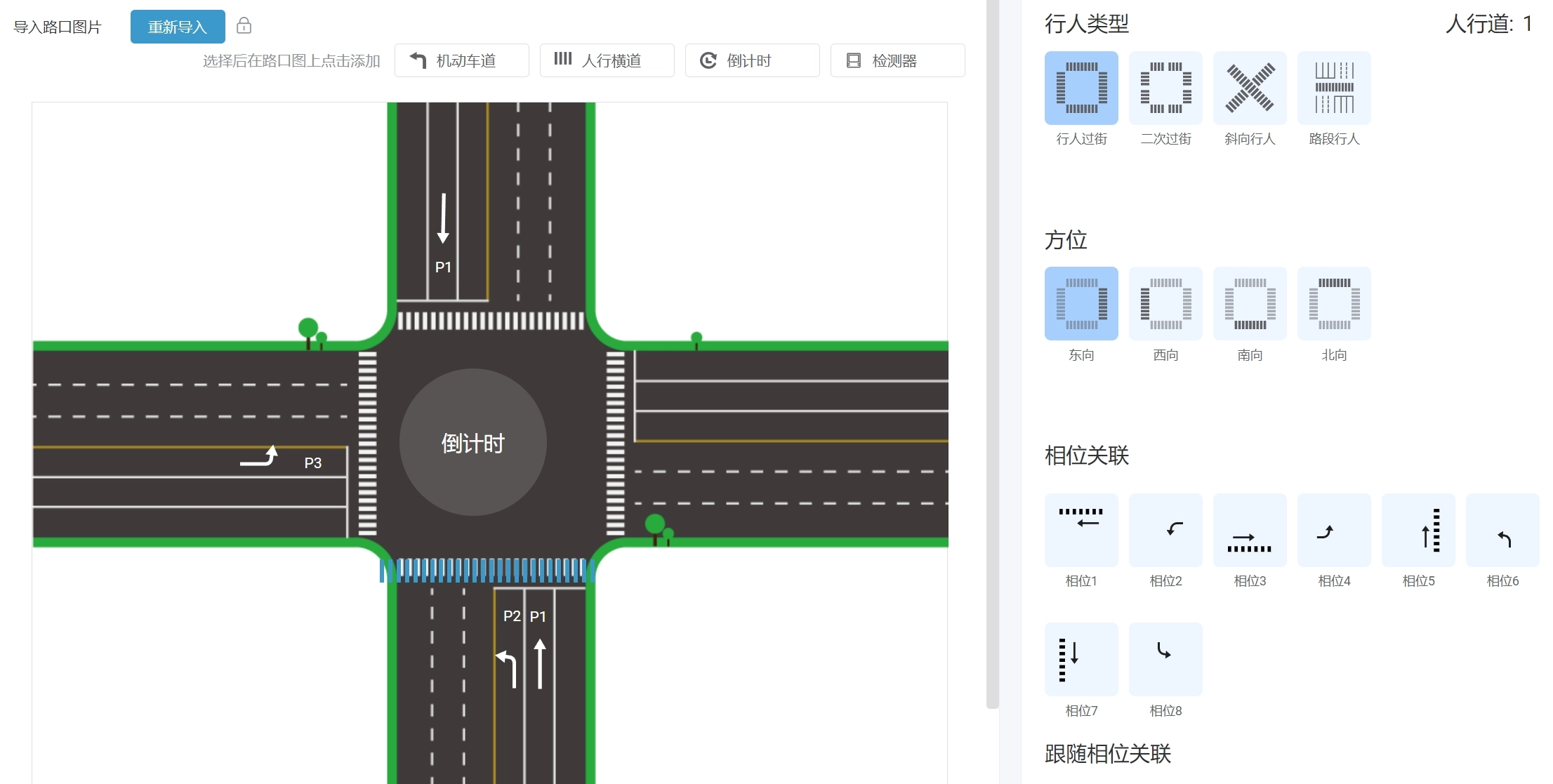Click the 倒计时 circle in the intersection

point(472,443)
